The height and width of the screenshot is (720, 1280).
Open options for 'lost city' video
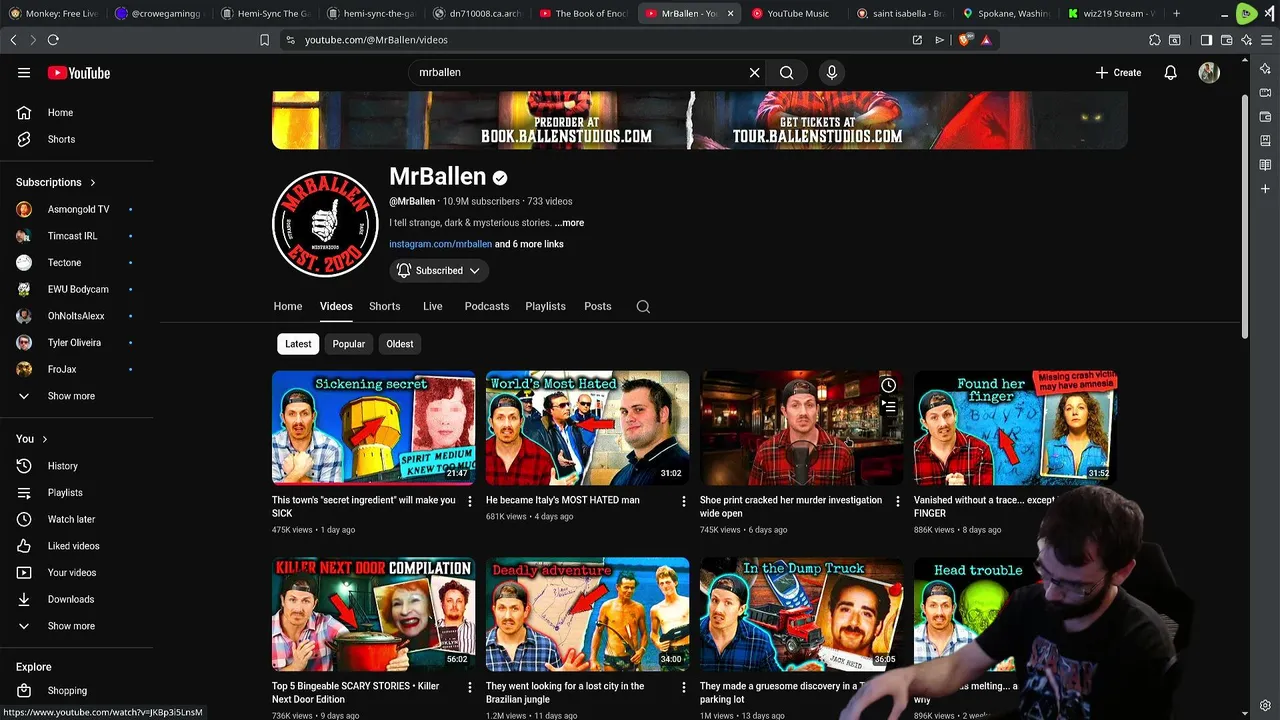[x=684, y=687]
